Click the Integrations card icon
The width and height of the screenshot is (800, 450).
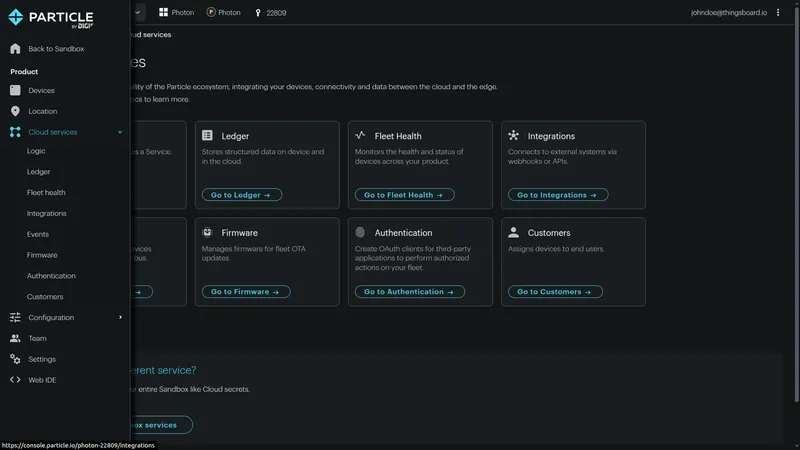pyautogui.click(x=513, y=135)
